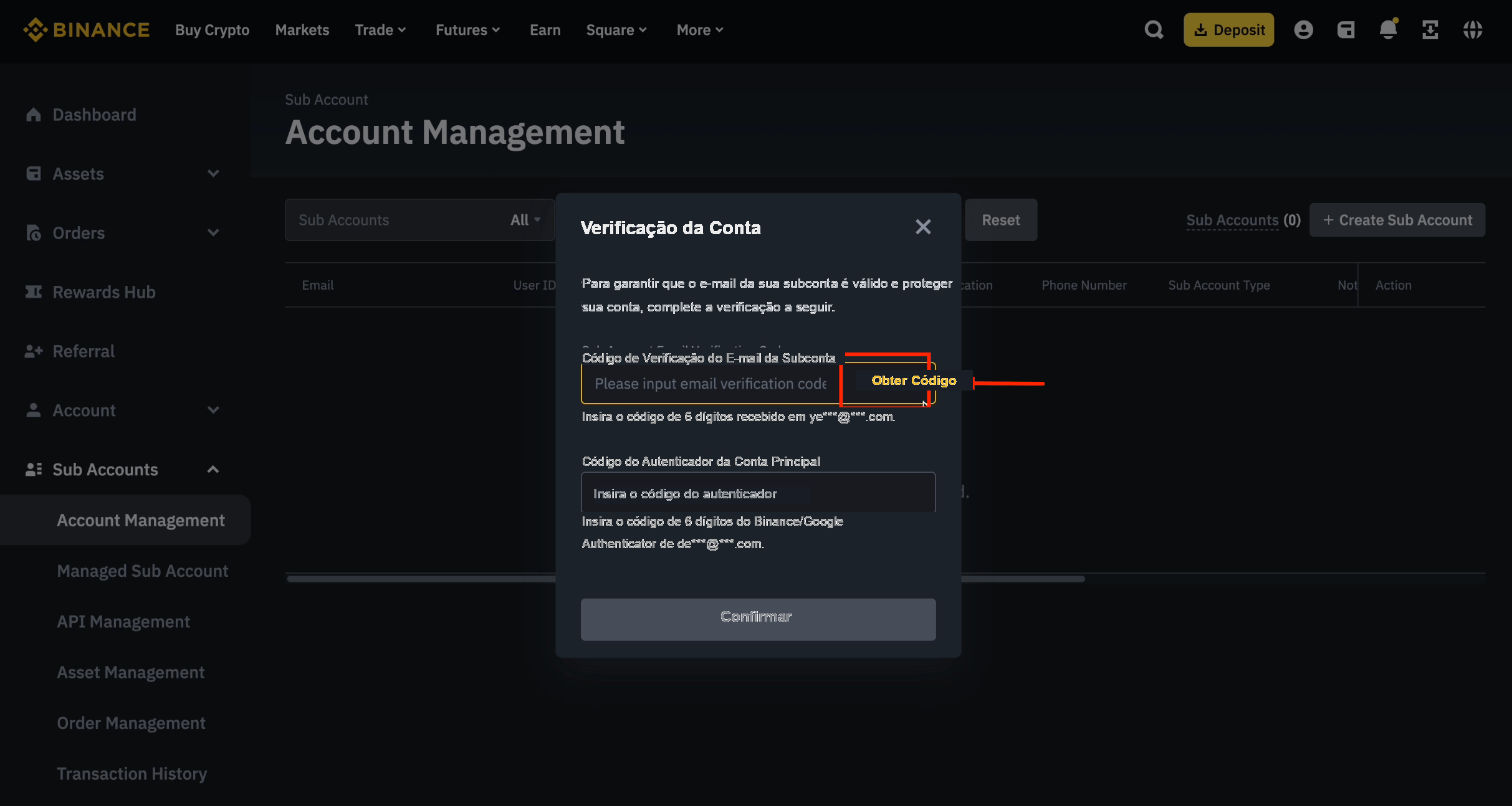The height and width of the screenshot is (806, 1512).
Task: Click the Referral person-plus icon
Action: tap(34, 351)
